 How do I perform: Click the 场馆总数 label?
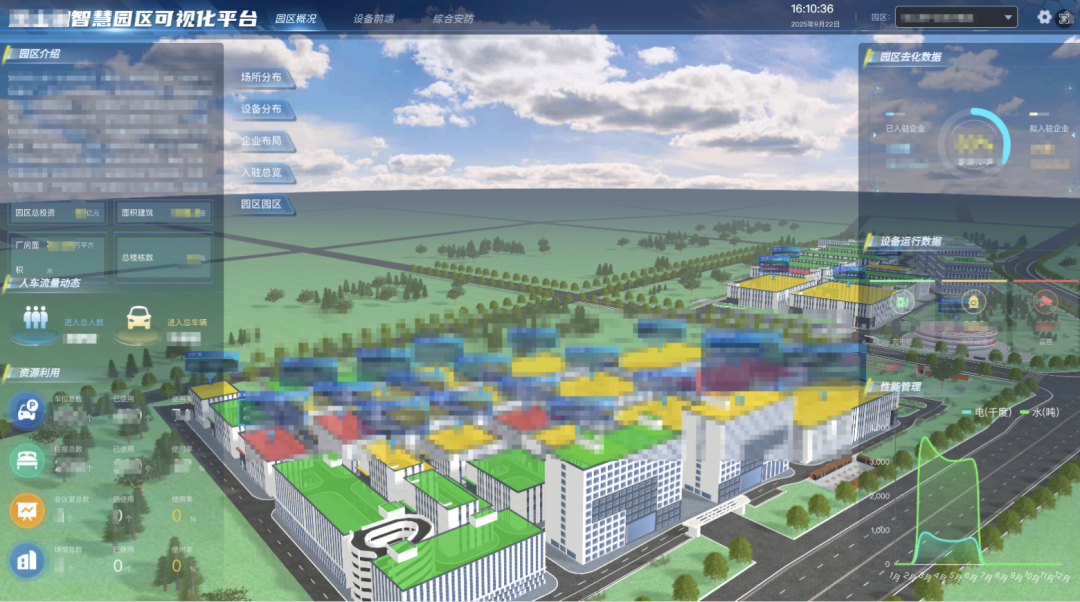click(68, 550)
